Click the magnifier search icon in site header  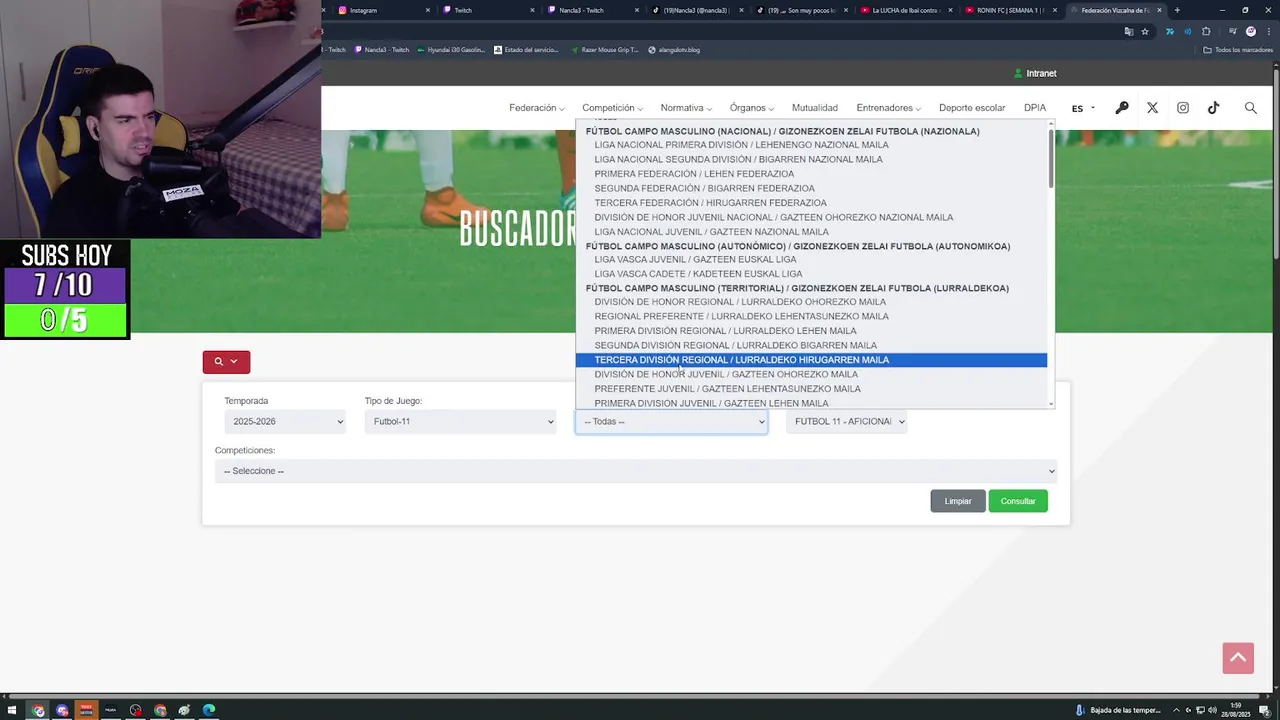[1250, 108]
